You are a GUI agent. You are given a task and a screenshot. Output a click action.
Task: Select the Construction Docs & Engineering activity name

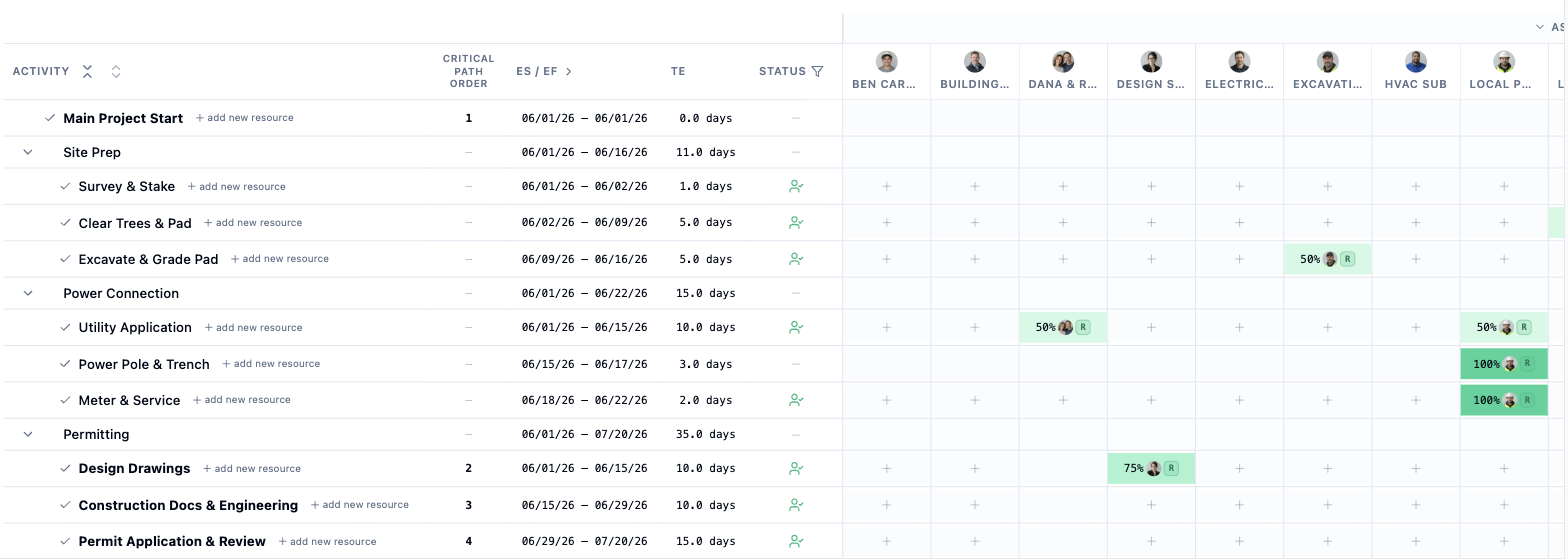(x=188, y=505)
